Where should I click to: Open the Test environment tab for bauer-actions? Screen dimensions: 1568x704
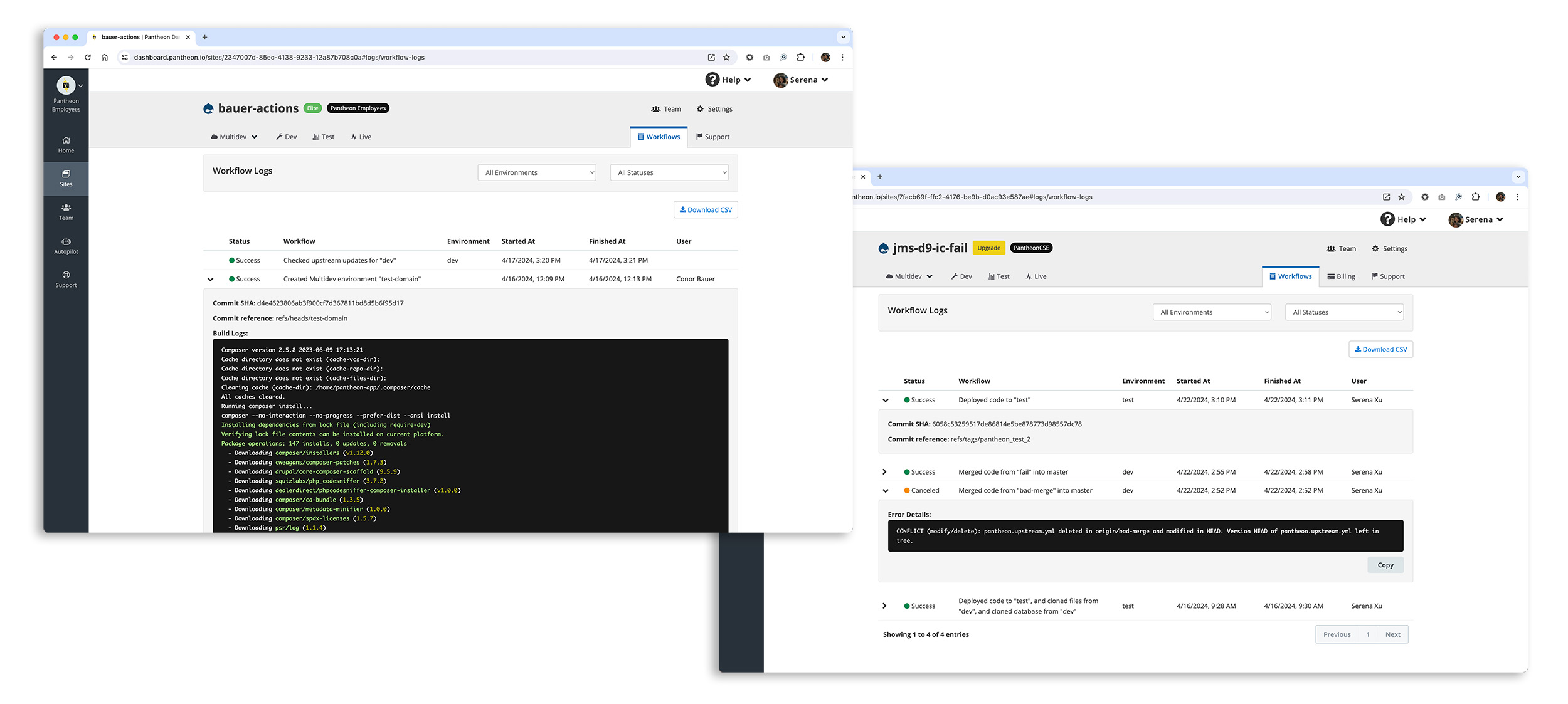pos(324,137)
